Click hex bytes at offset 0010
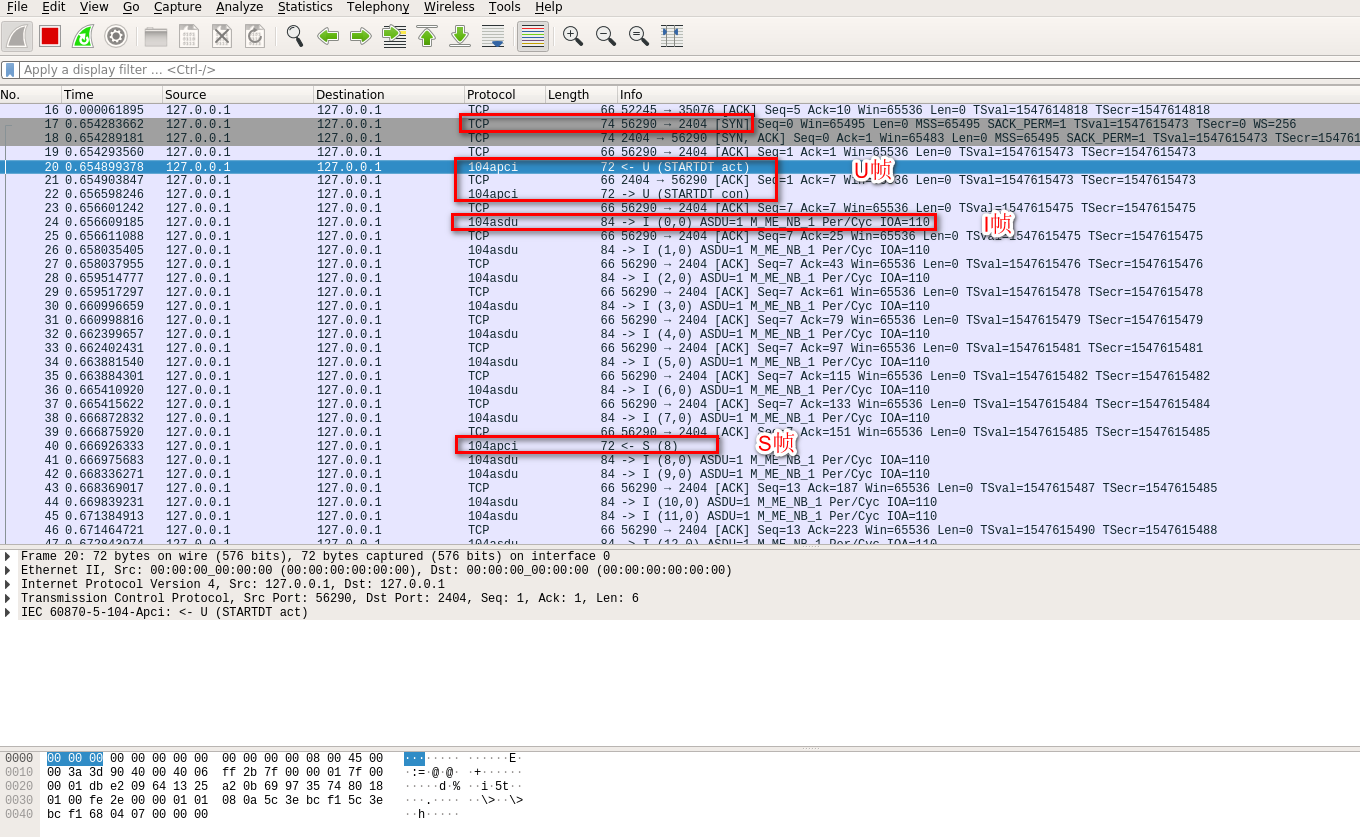 (215, 772)
